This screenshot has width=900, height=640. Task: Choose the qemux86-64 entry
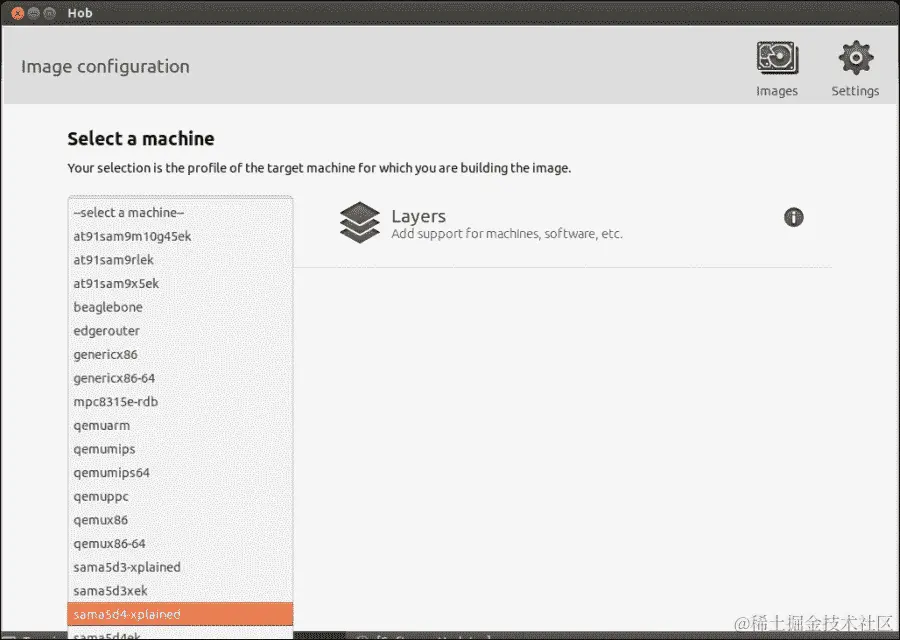tap(180, 544)
